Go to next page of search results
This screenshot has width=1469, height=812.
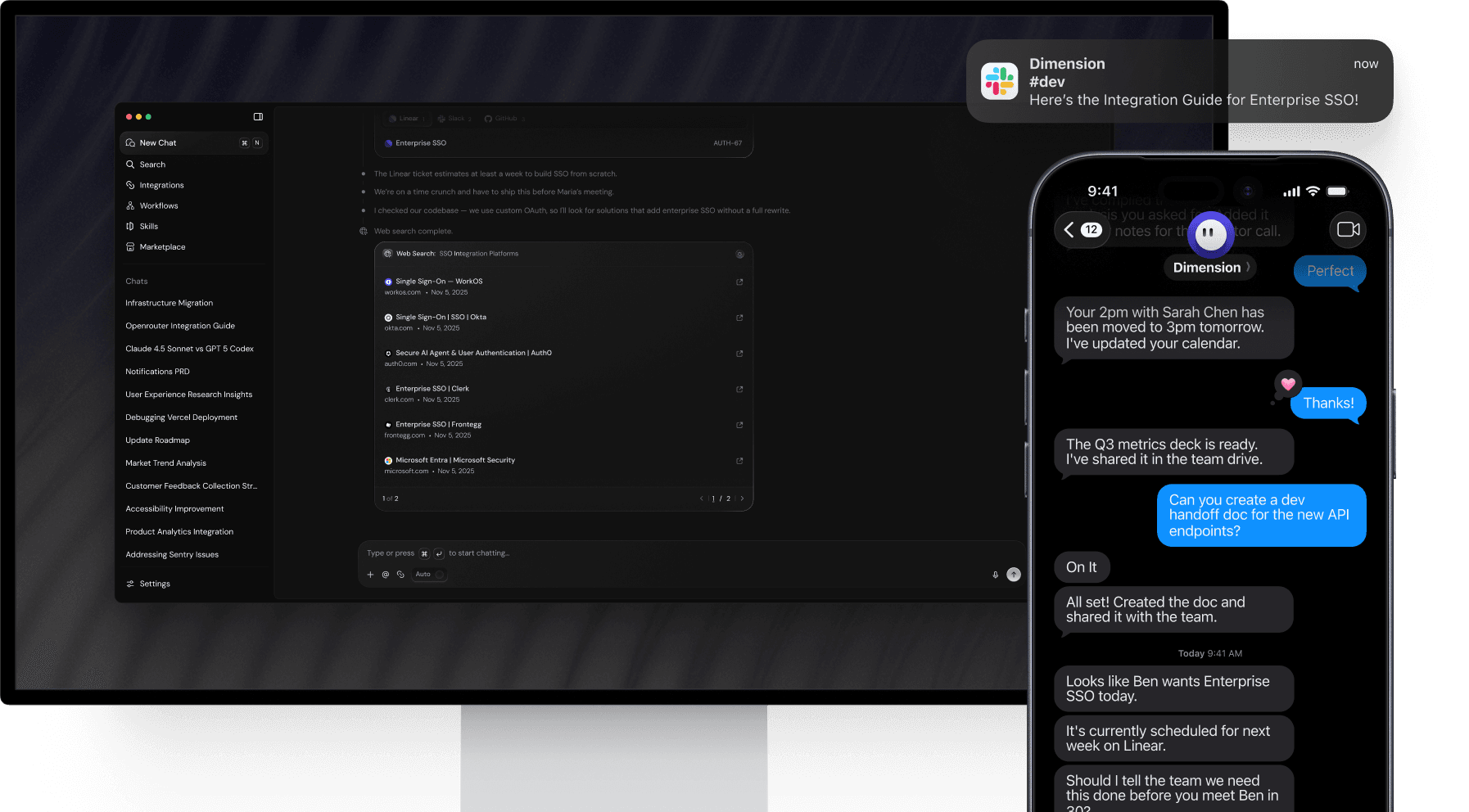[x=742, y=498]
